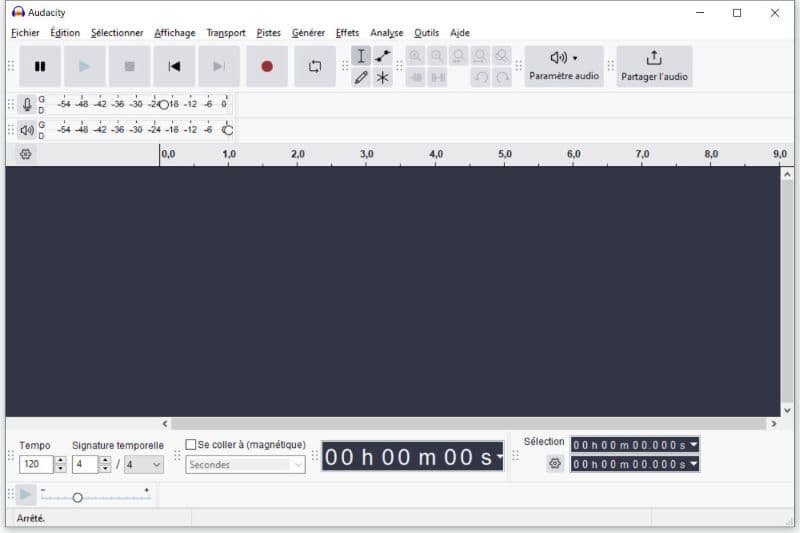Select the Envelope tool
Screen dimensions: 800x533
tap(383, 56)
